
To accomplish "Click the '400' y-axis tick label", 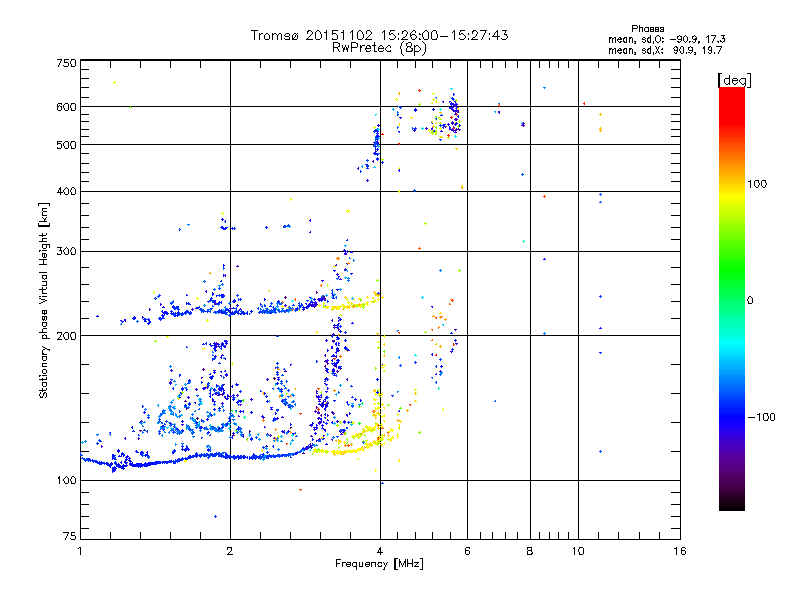I will coord(66,191).
